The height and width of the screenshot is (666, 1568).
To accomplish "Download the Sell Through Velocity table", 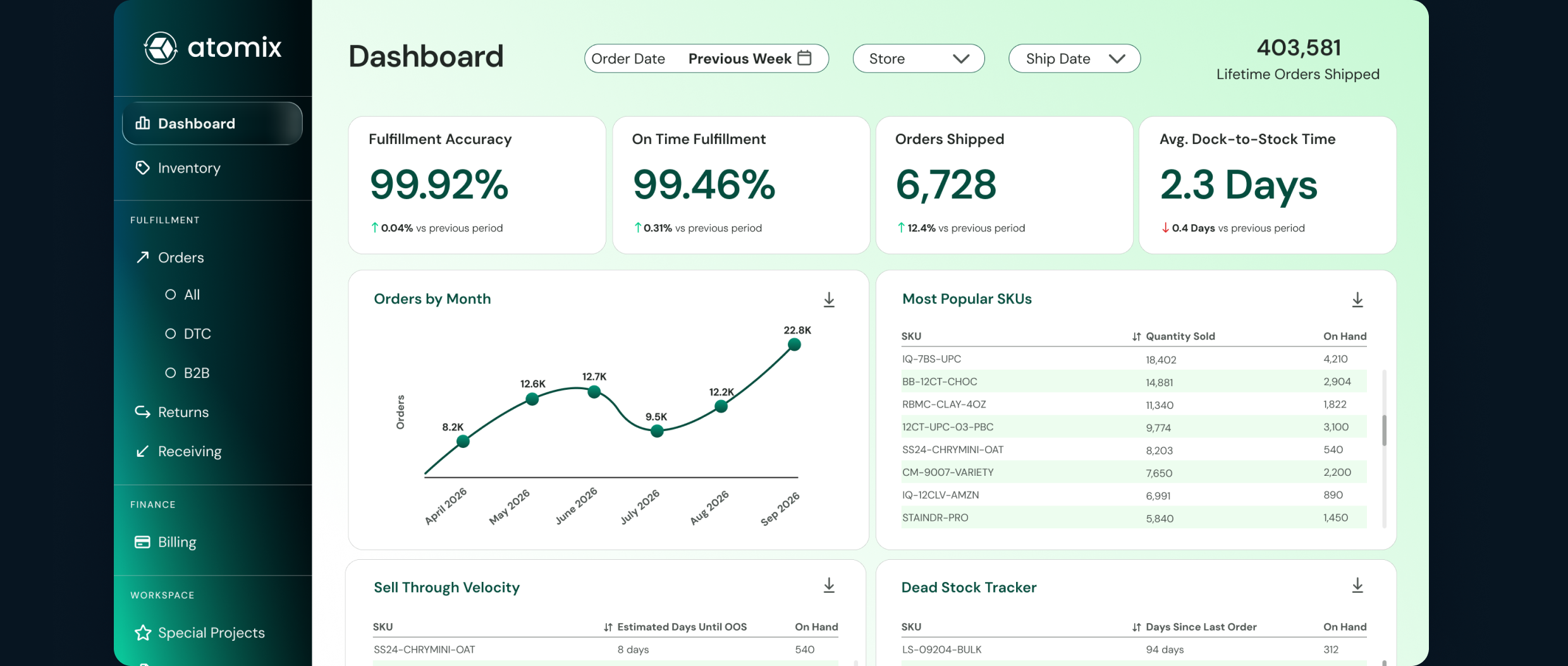I will tap(829, 586).
